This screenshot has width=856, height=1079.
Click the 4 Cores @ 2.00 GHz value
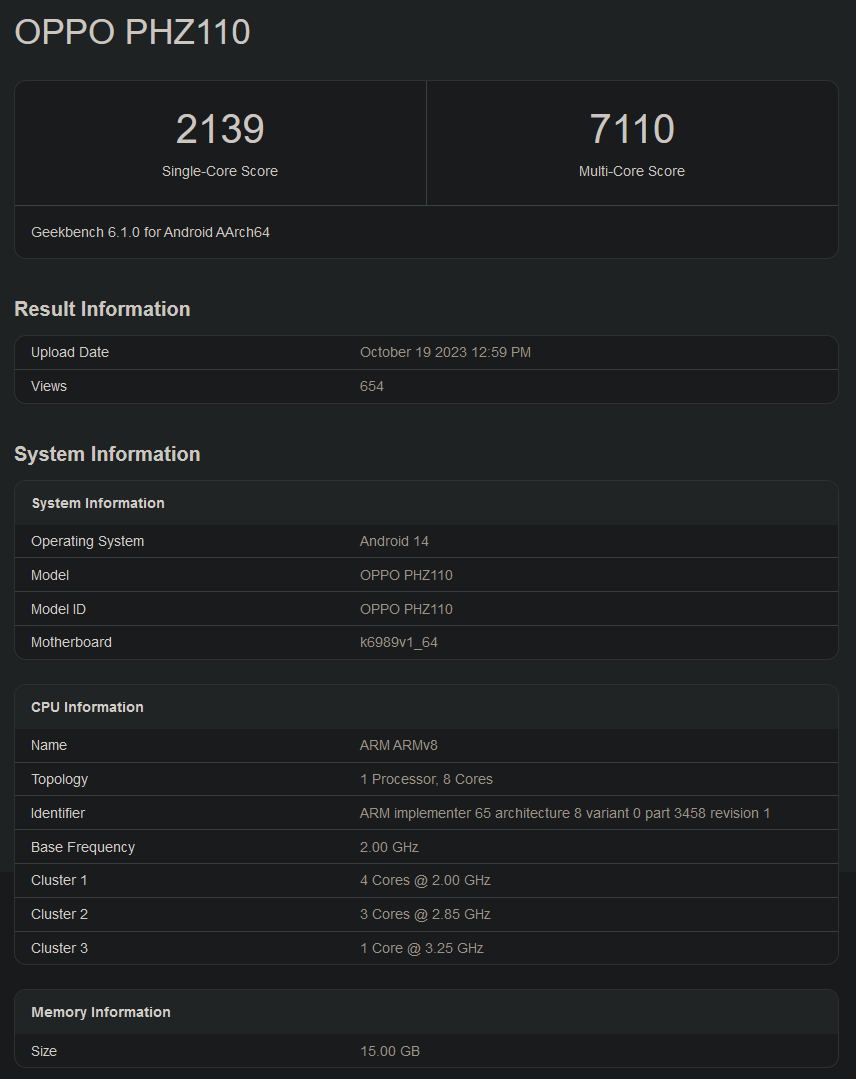tap(425, 881)
